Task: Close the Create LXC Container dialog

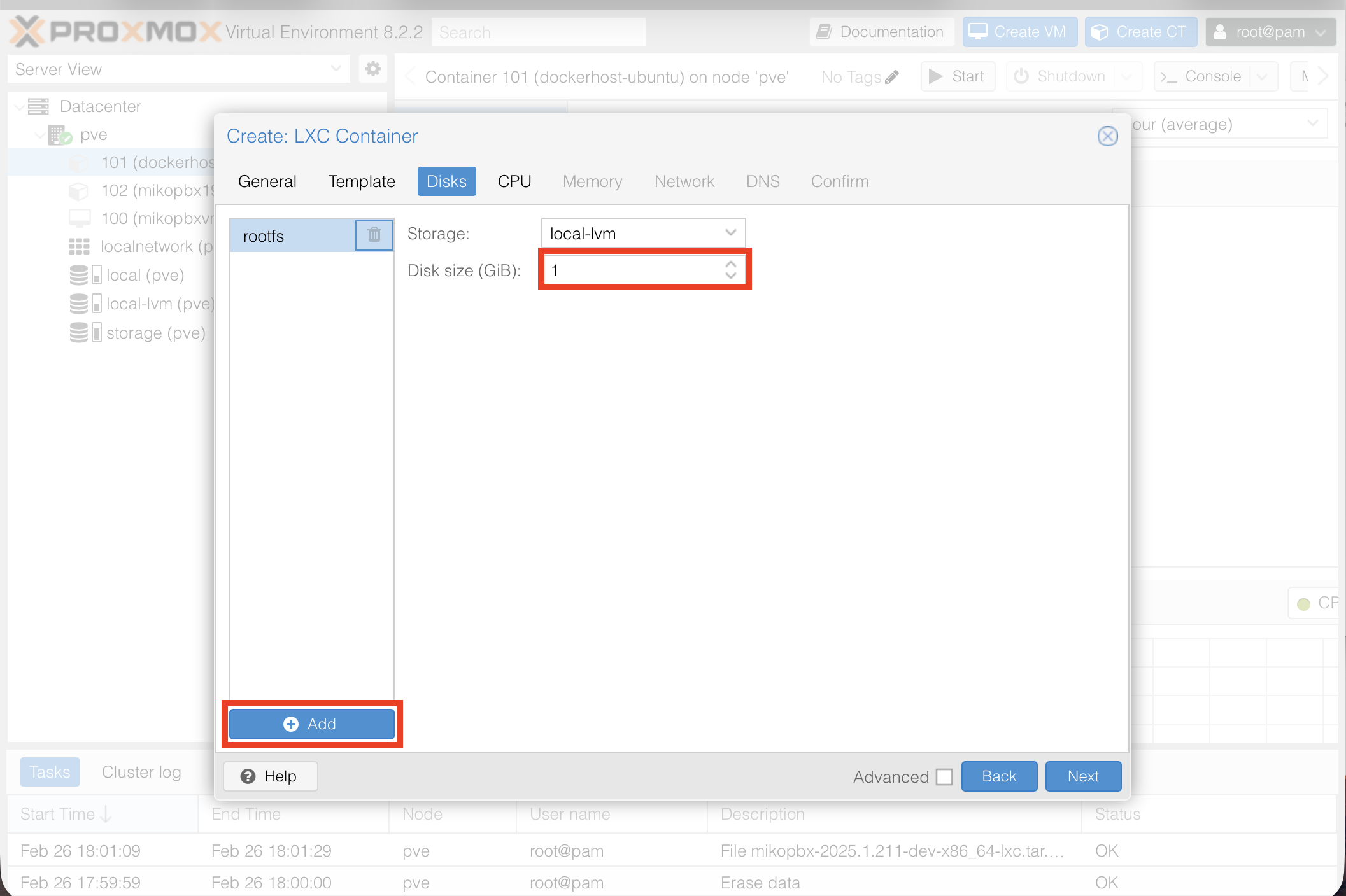Action: 1107,136
